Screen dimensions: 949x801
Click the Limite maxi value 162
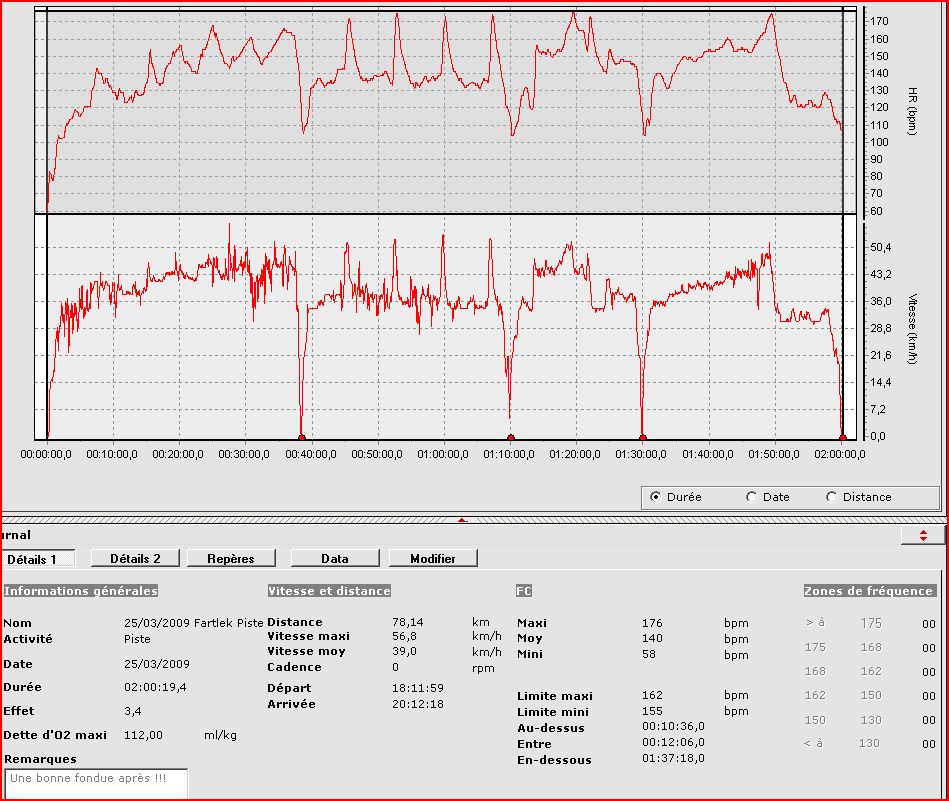652,695
